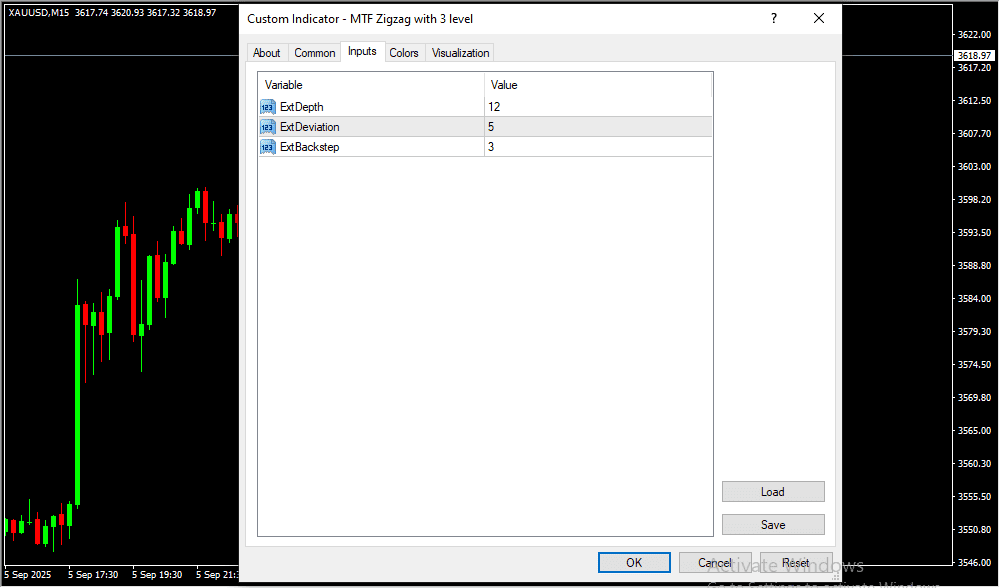
Task: Show the Visualization tab
Action: [460, 53]
